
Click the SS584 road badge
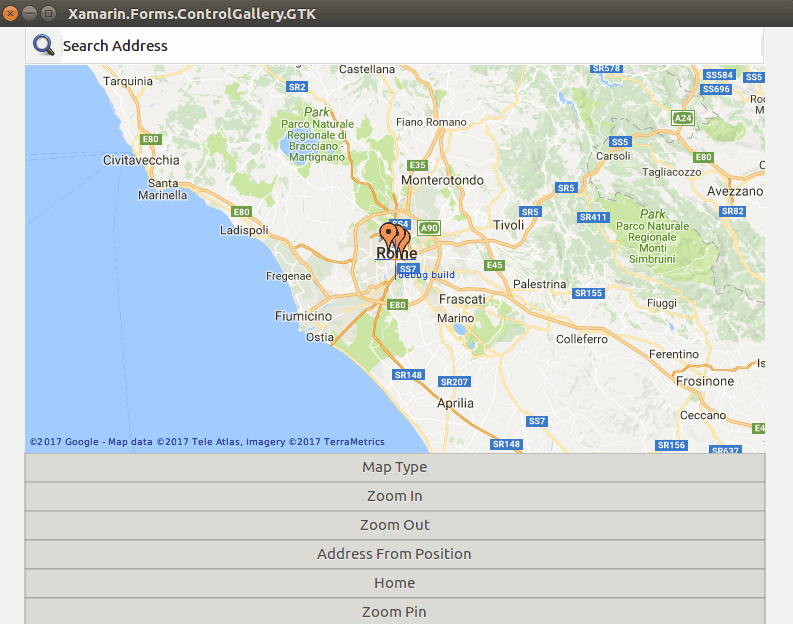coord(719,75)
